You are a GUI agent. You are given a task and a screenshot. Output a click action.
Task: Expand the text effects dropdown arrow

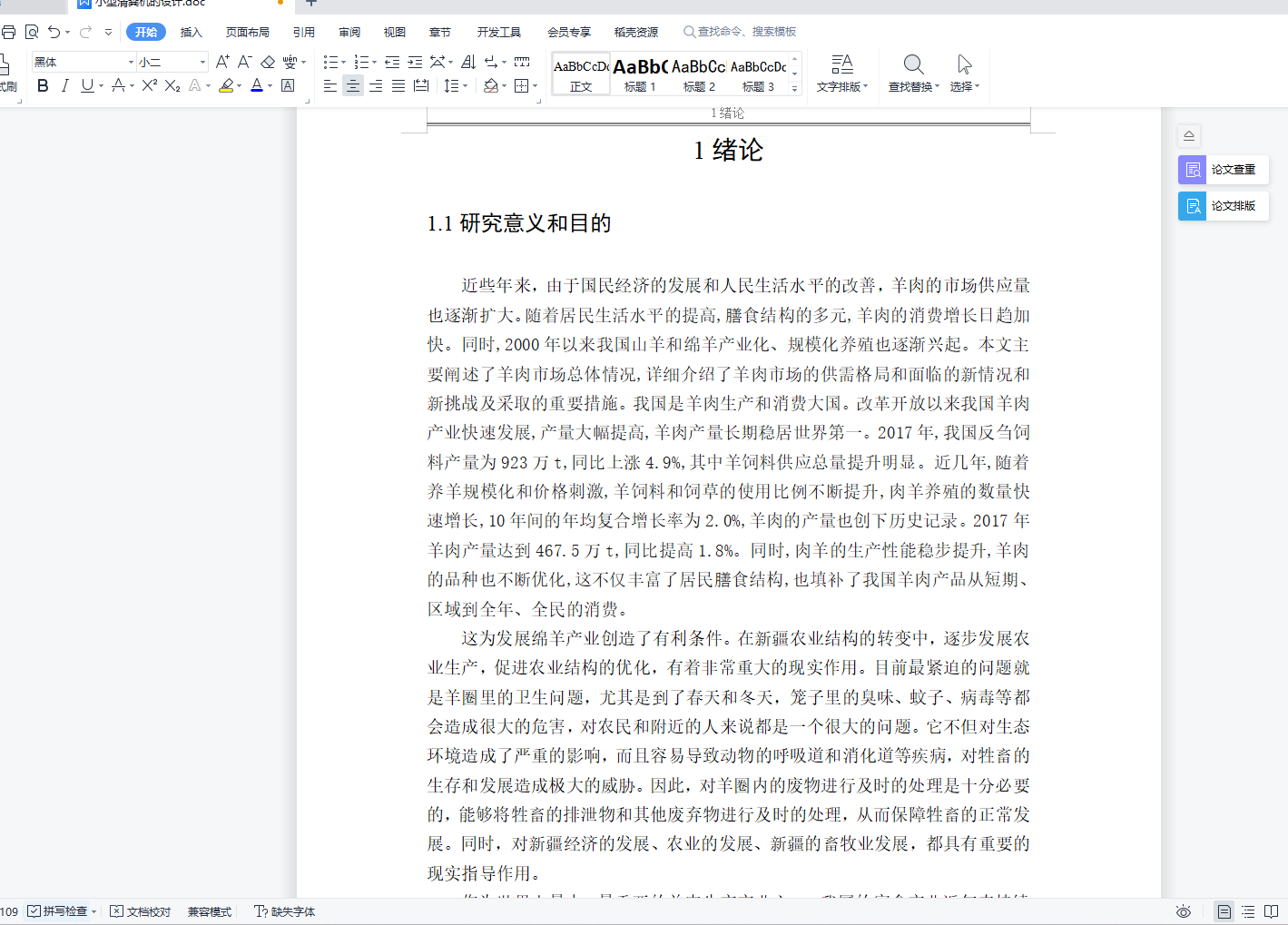209,86
